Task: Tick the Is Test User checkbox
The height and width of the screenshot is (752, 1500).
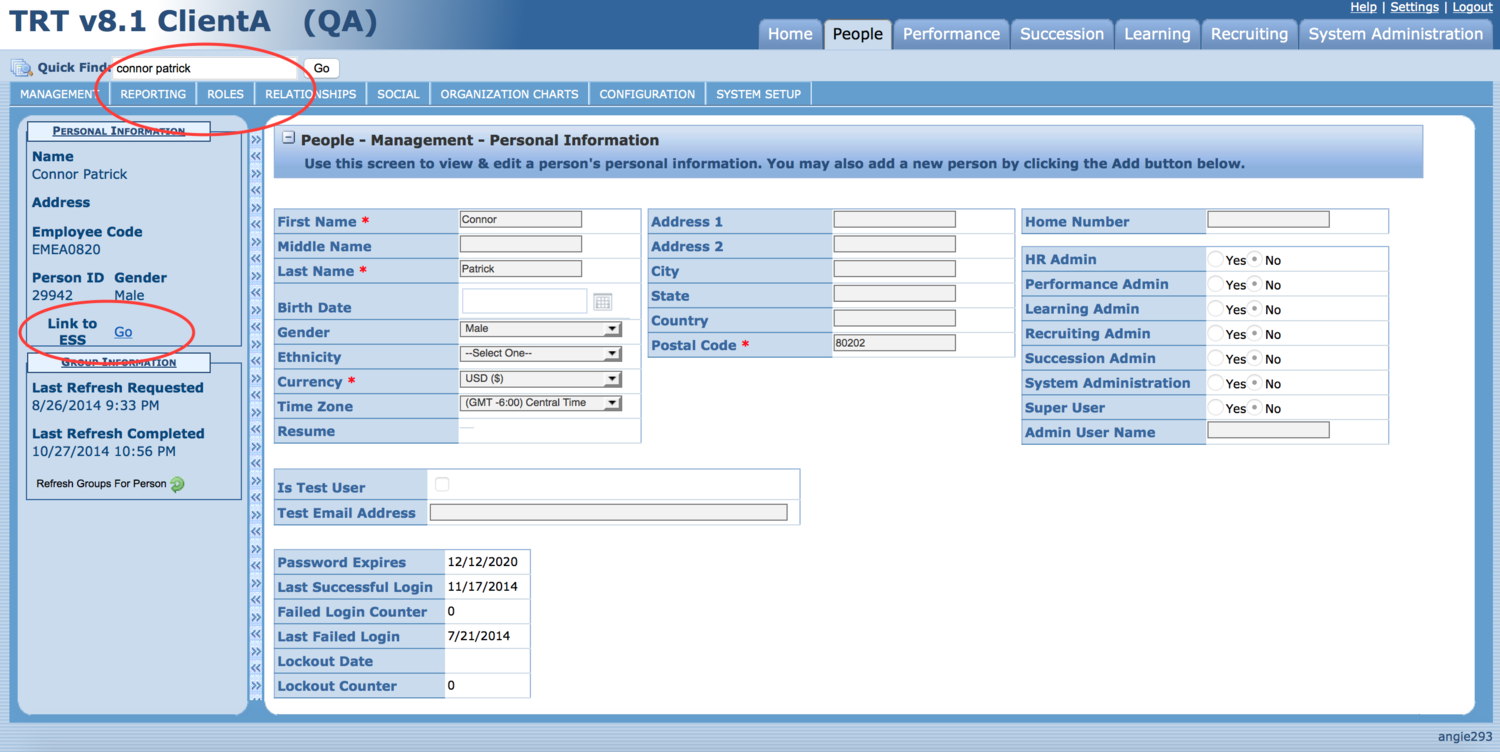Action: 442,484
